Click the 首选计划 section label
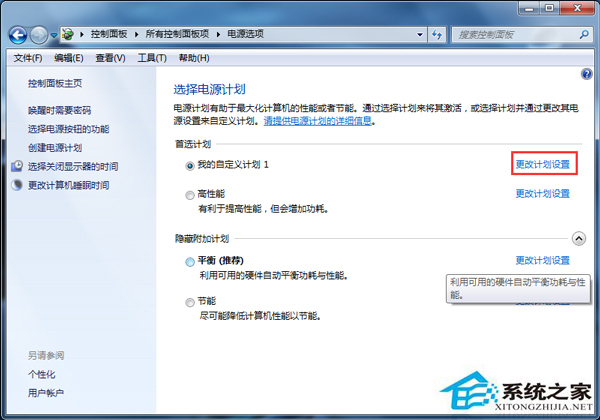This screenshot has width=600, height=420. (193, 144)
